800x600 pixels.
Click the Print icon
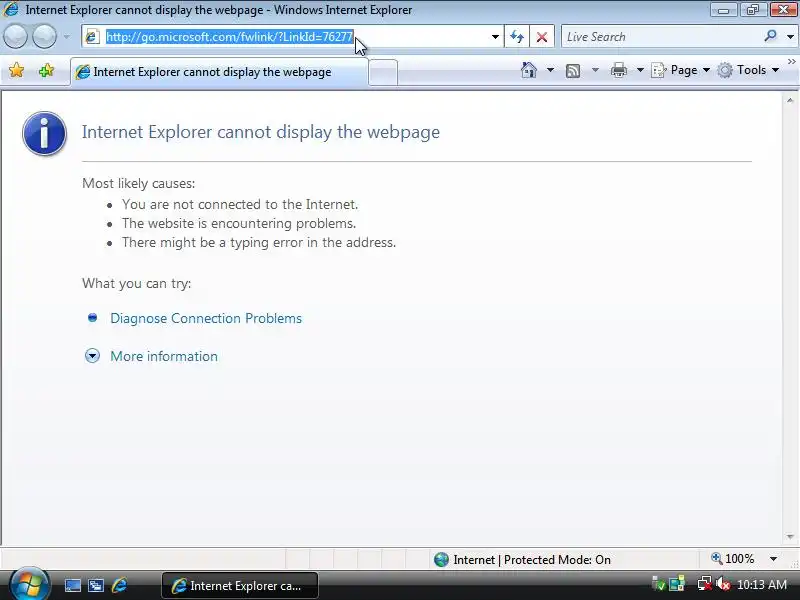pos(619,70)
